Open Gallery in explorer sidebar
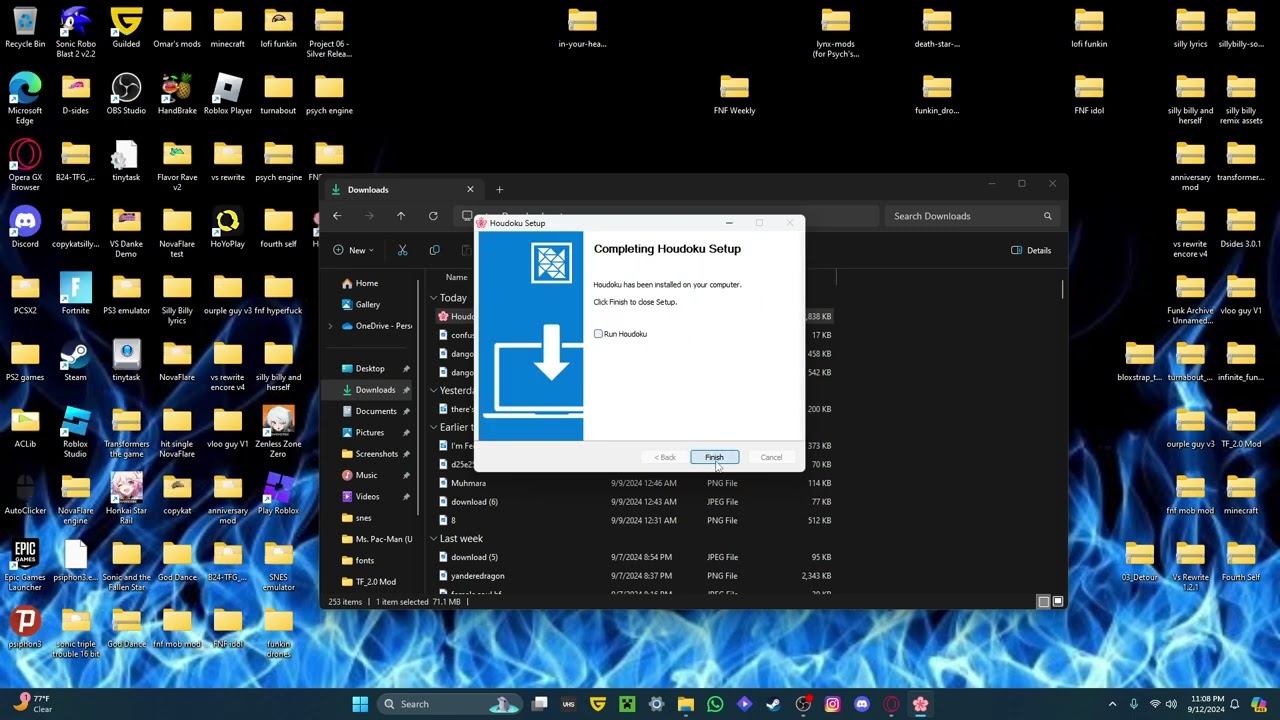1280x720 pixels. [x=367, y=305]
